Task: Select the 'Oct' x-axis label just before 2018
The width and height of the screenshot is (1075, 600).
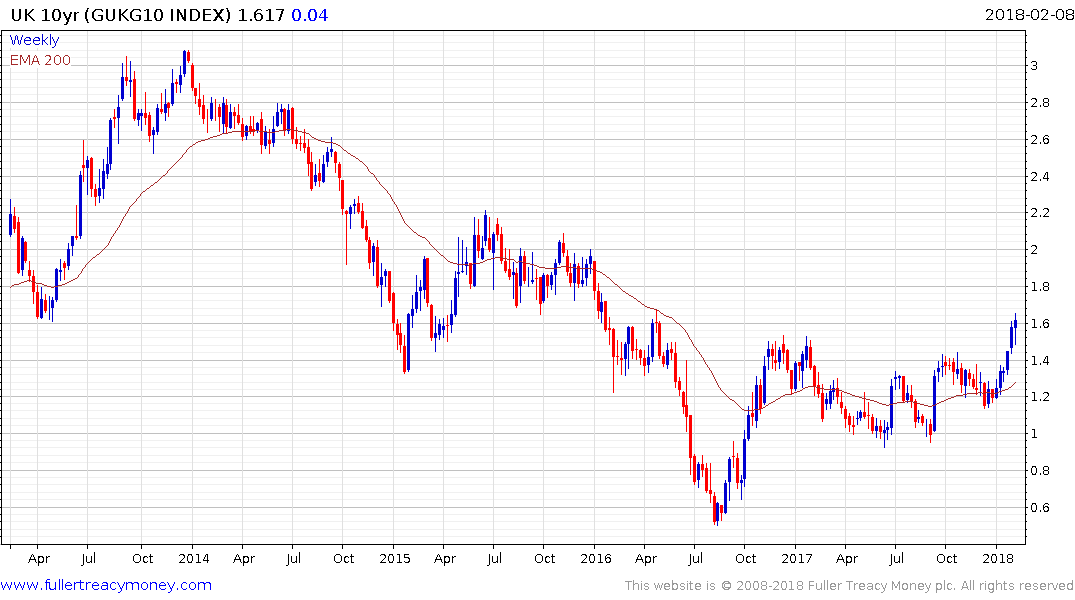Action: (946, 559)
